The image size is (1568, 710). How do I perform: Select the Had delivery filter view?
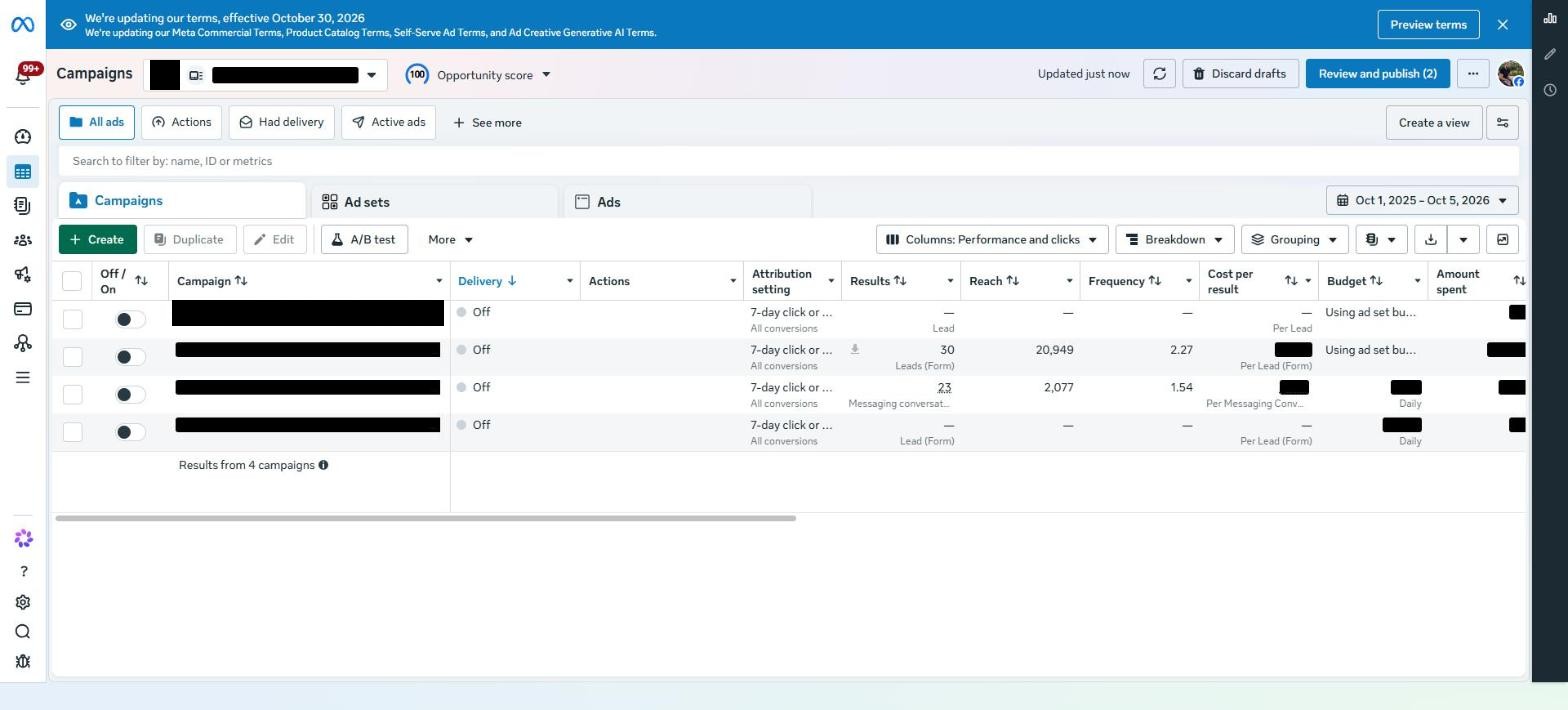pos(281,123)
